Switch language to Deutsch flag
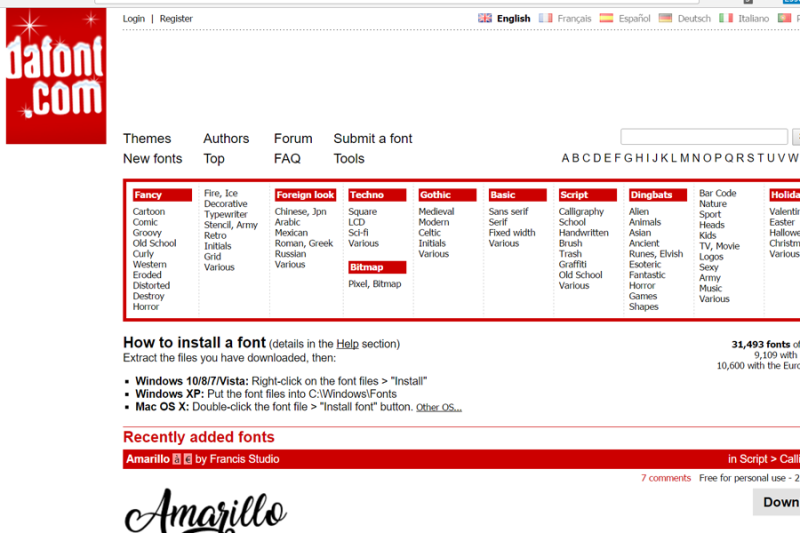Screen dimensions: 800x533 coord(665,18)
